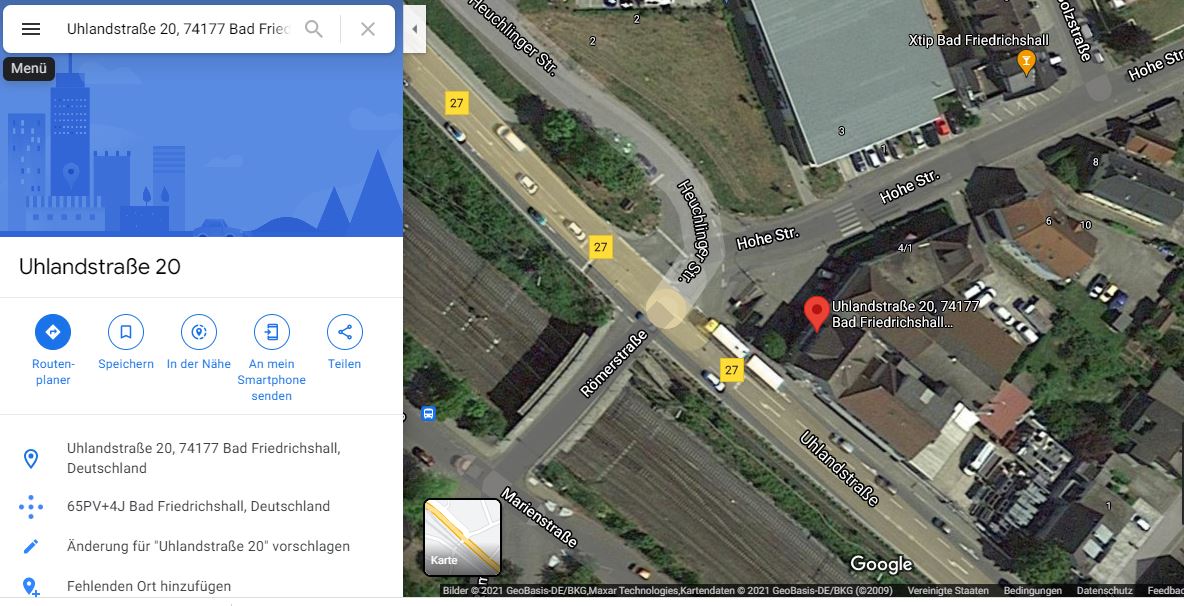The height and width of the screenshot is (606, 1184).
Task: Click the search magnifier icon
Action: click(x=313, y=29)
